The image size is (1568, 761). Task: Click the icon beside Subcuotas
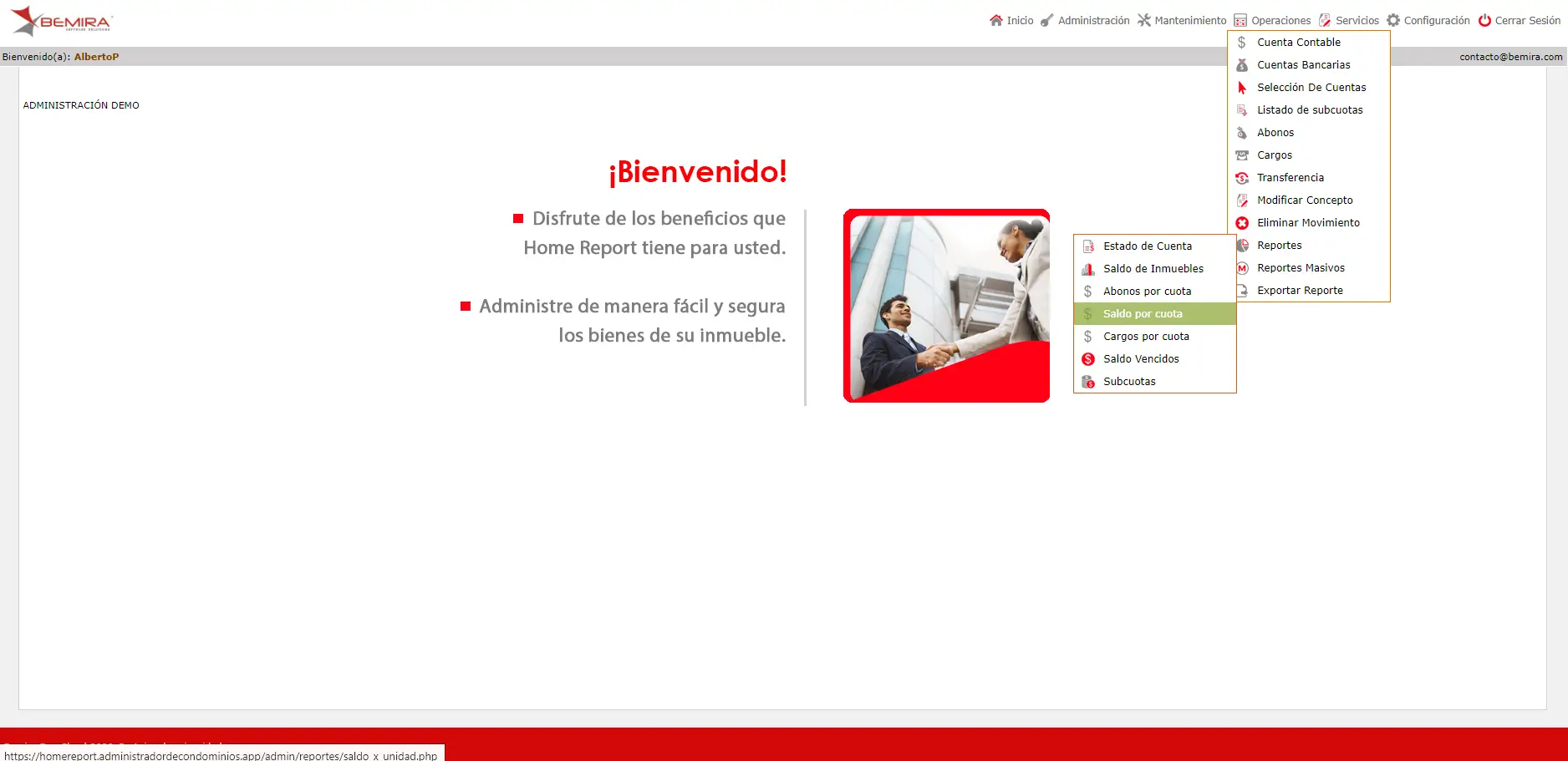tap(1088, 382)
